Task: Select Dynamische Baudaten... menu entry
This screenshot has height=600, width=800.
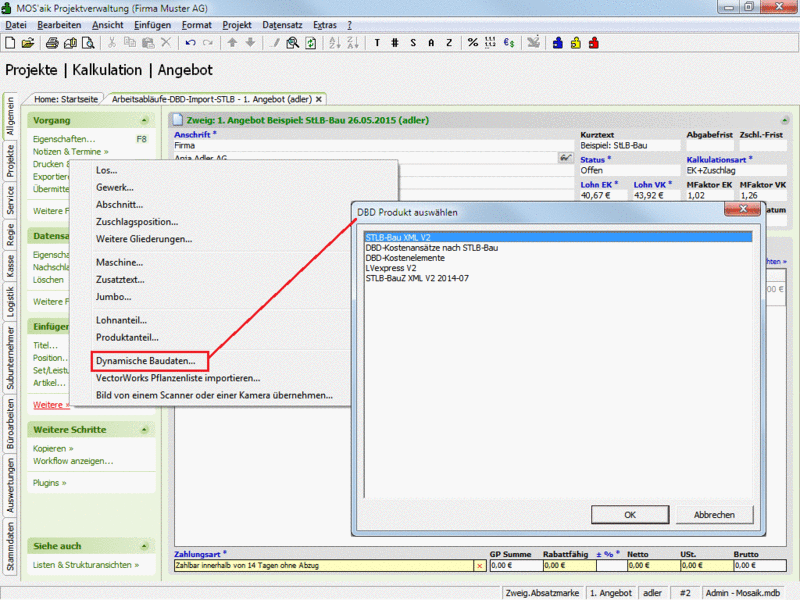Action: pos(149,361)
